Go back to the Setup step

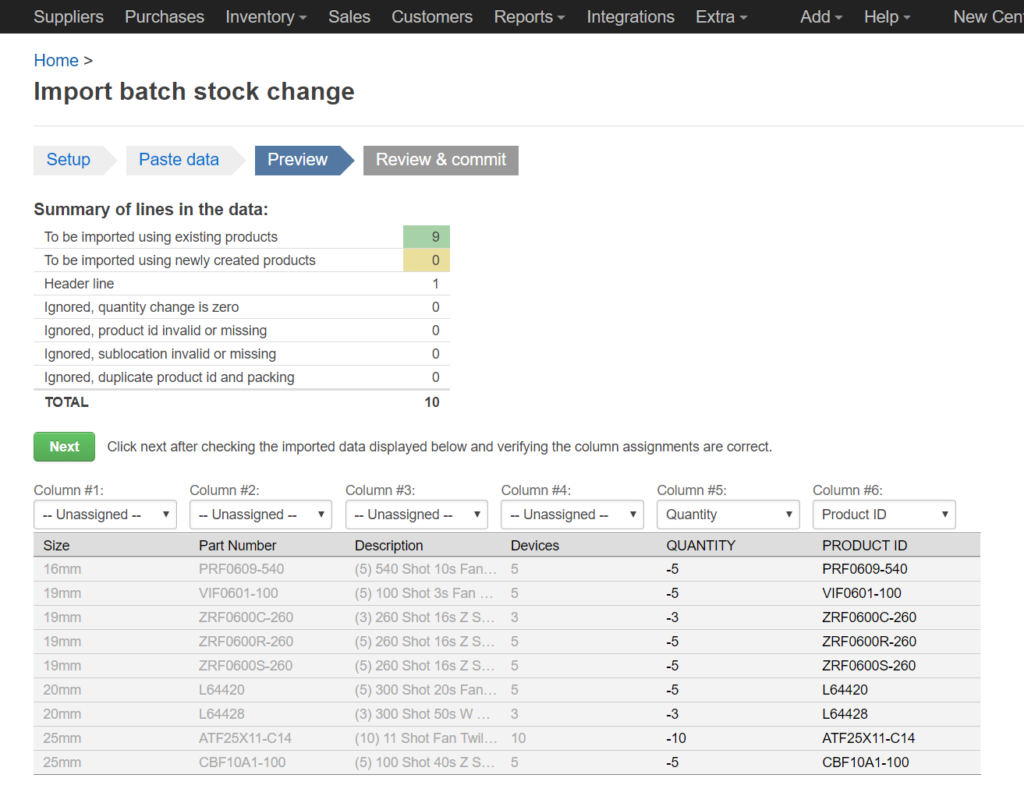69,160
